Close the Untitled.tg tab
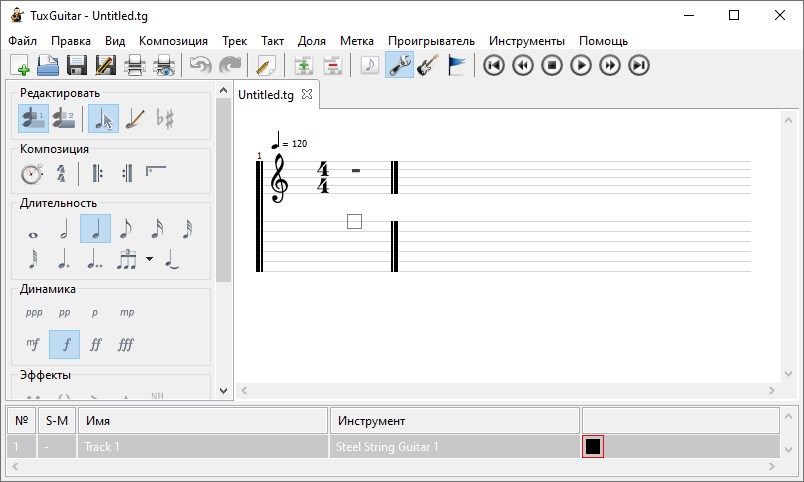 (307, 94)
